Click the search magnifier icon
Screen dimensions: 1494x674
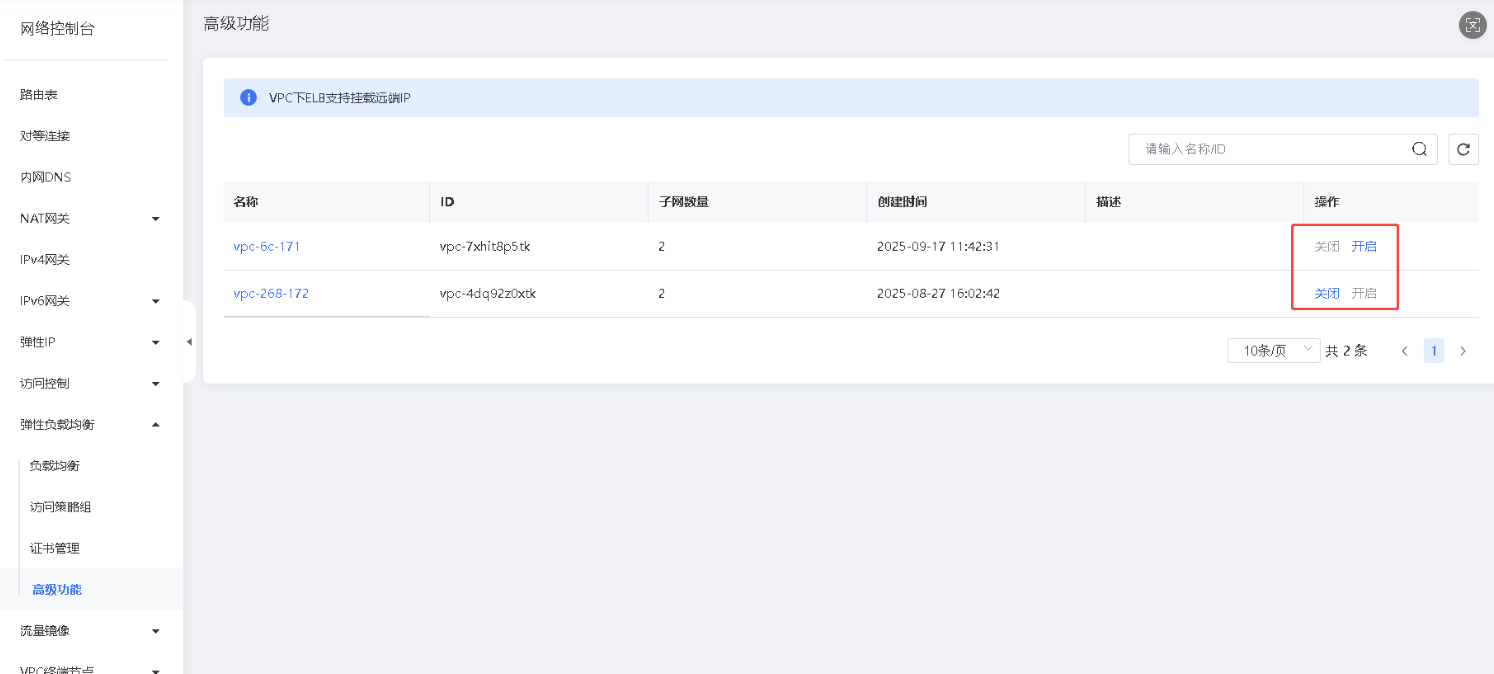click(x=1419, y=149)
